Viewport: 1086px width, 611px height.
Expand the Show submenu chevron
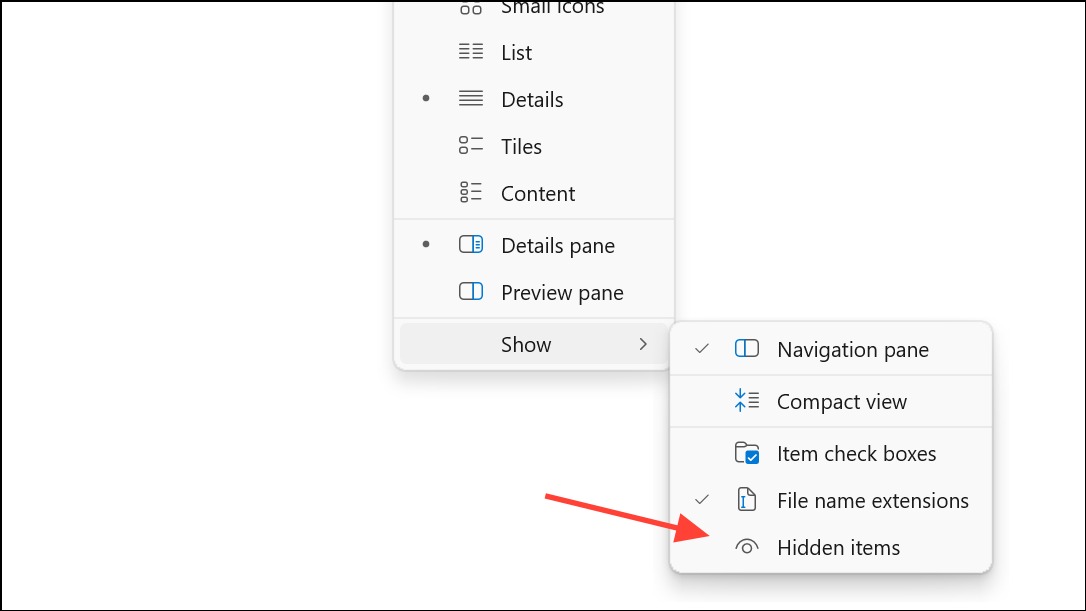tap(643, 344)
